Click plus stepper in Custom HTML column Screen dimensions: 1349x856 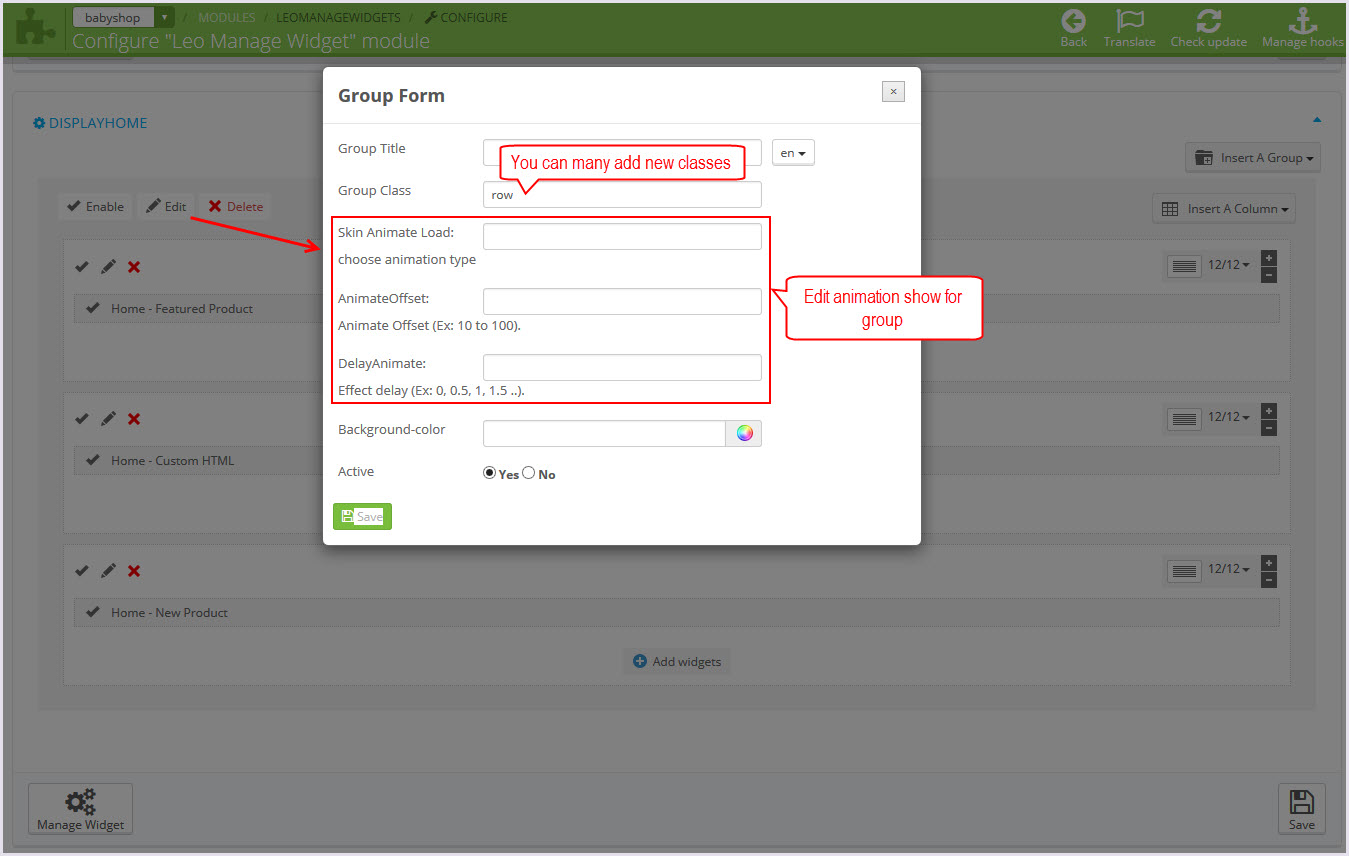click(1269, 410)
